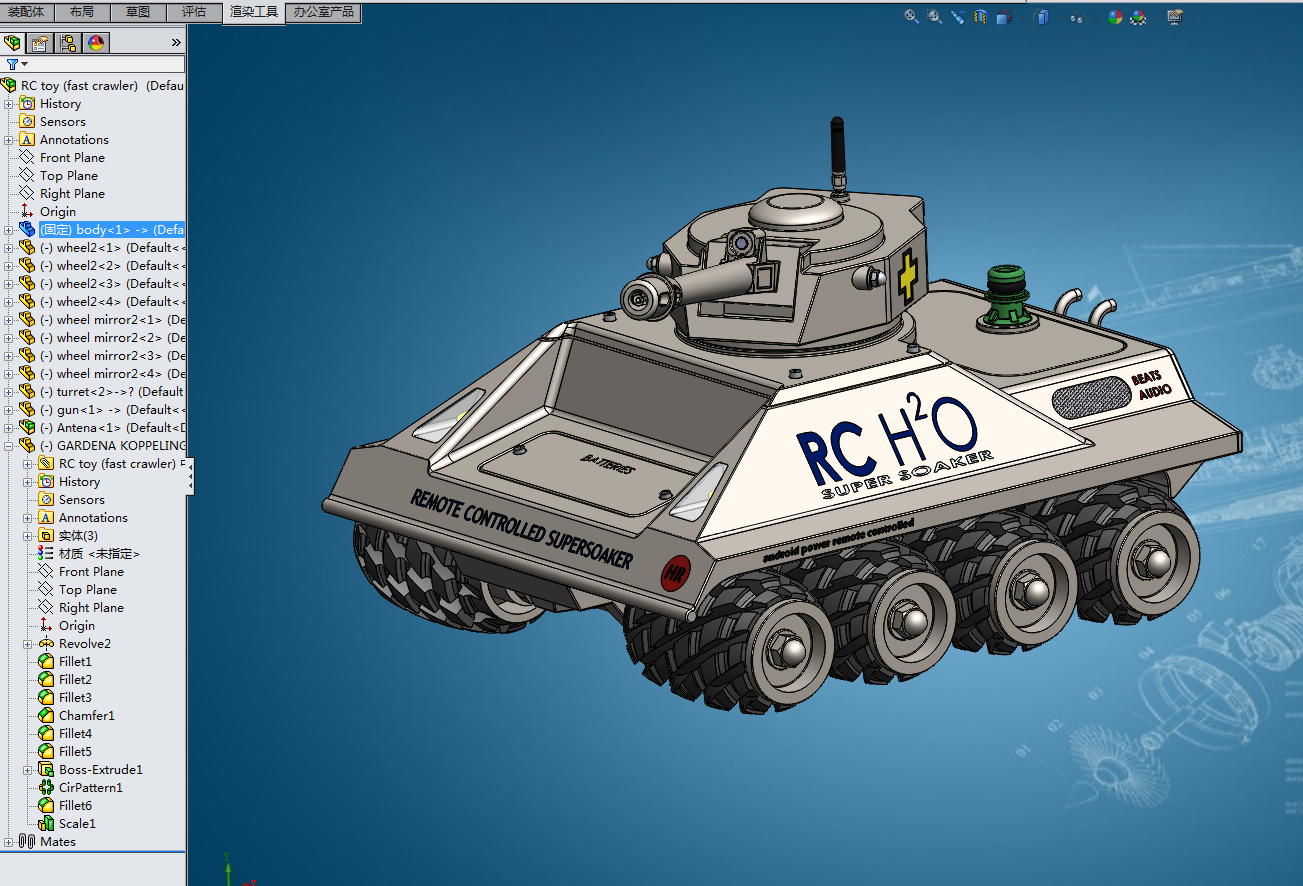Click the Section View icon

980,16
